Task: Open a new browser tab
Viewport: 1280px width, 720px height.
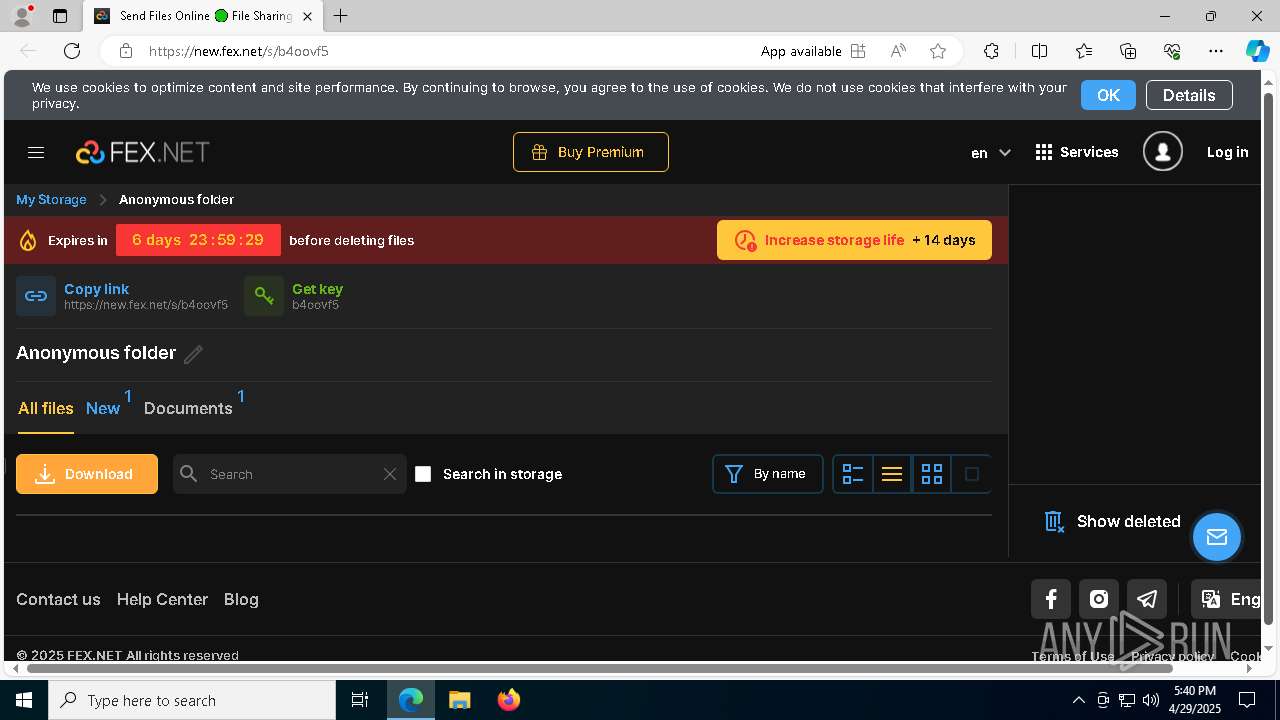Action: tap(341, 16)
